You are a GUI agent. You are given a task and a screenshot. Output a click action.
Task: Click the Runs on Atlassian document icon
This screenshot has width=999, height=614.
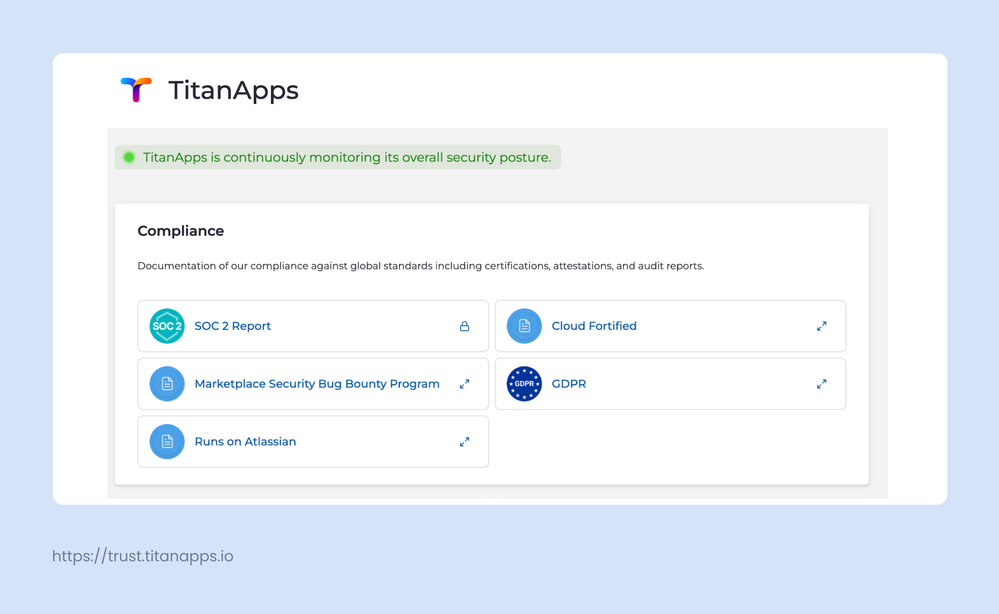pos(167,441)
